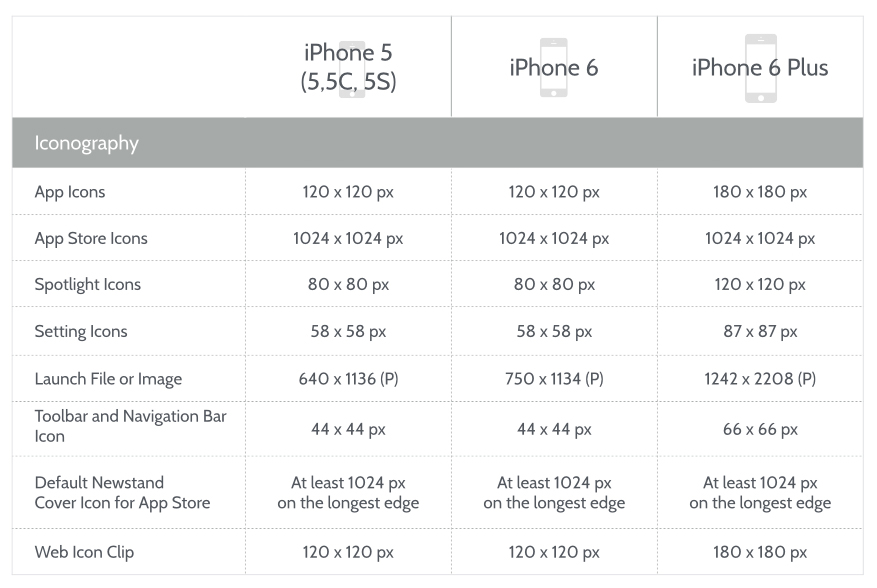Select the App Store Icons row label
Screen dimensions: 877x588
[91, 238]
